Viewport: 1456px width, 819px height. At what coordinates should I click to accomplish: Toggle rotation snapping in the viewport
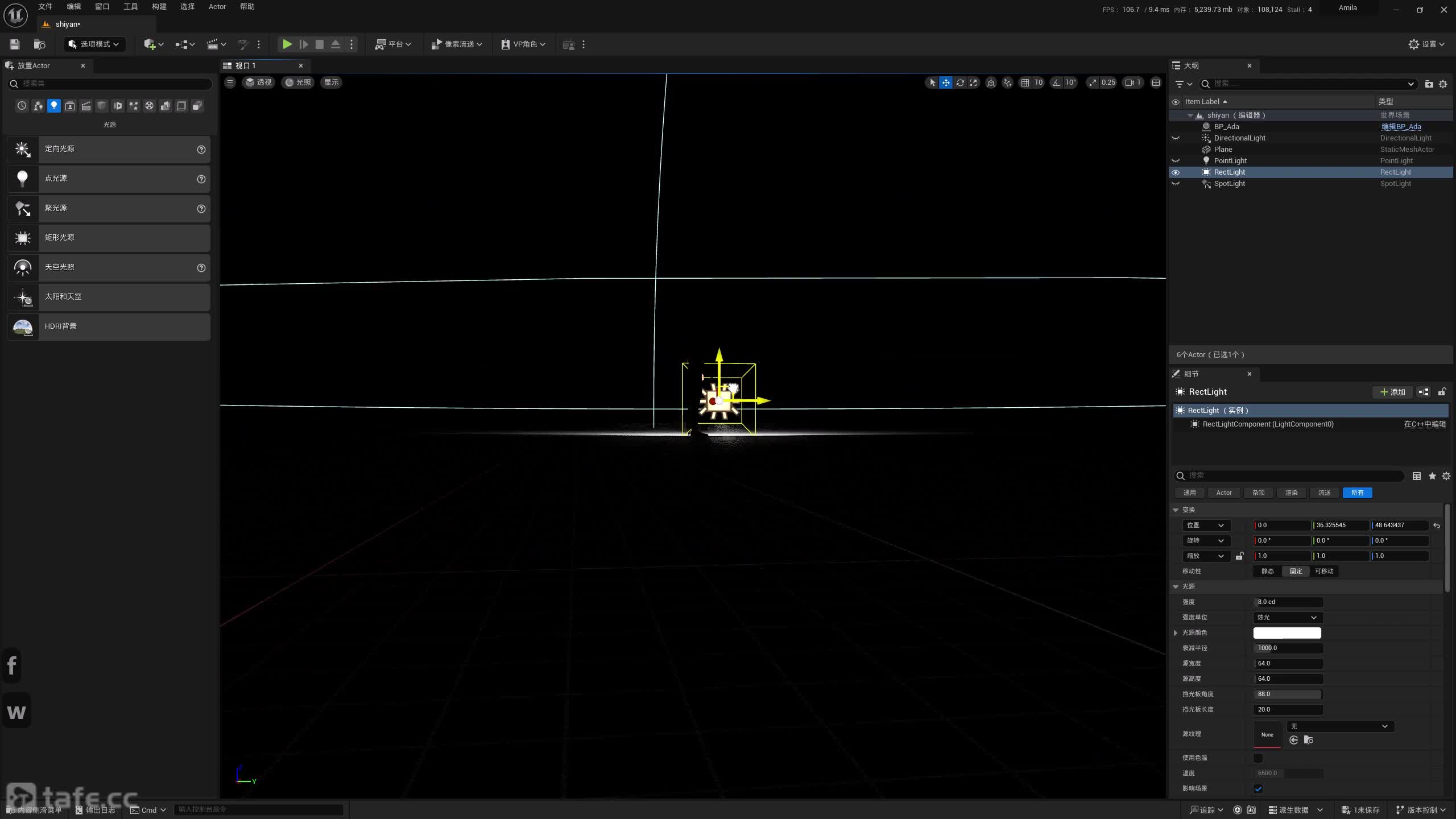(1056, 82)
